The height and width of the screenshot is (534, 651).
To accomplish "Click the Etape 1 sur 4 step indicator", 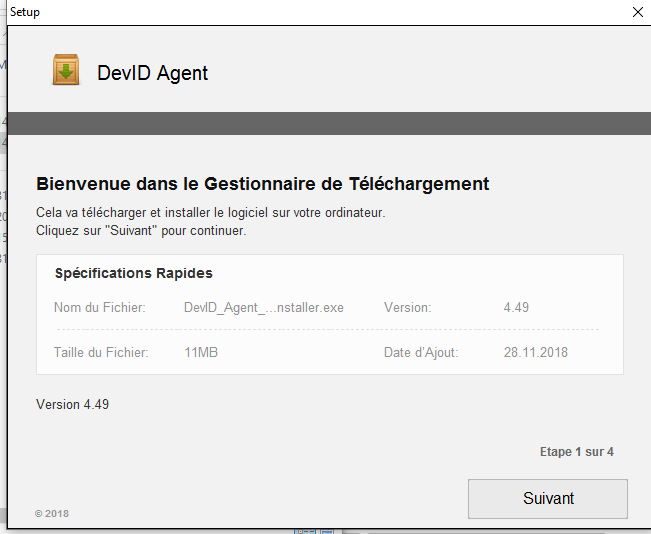I will [576, 452].
